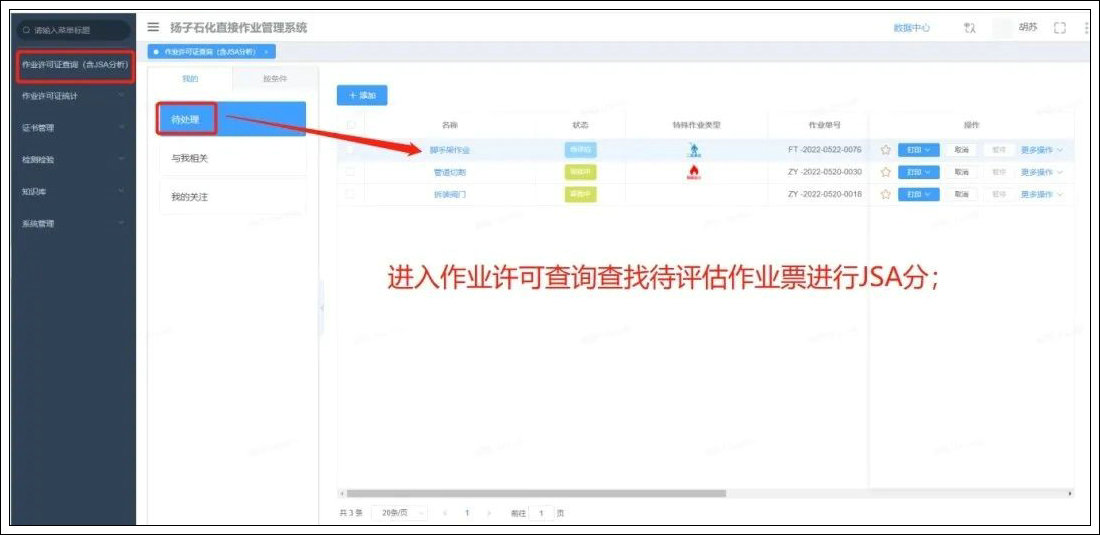Click the fullscreen icon in header
This screenshot has width=1100, height=535.
1060,28
